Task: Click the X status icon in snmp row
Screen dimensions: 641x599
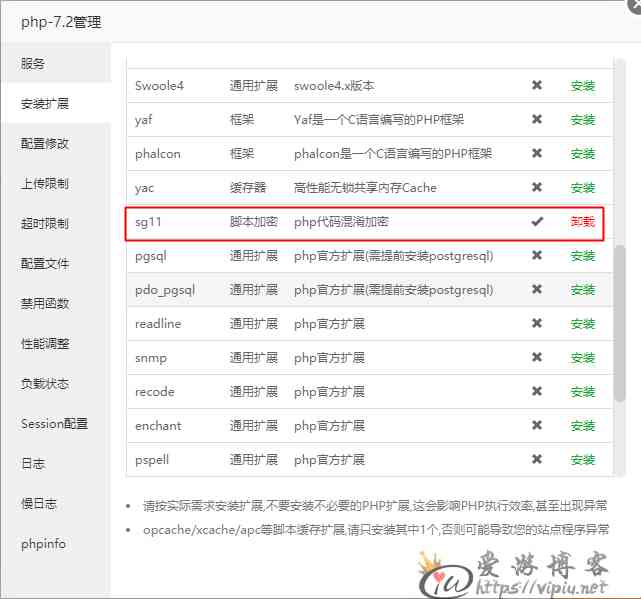Action: [537, 357]
